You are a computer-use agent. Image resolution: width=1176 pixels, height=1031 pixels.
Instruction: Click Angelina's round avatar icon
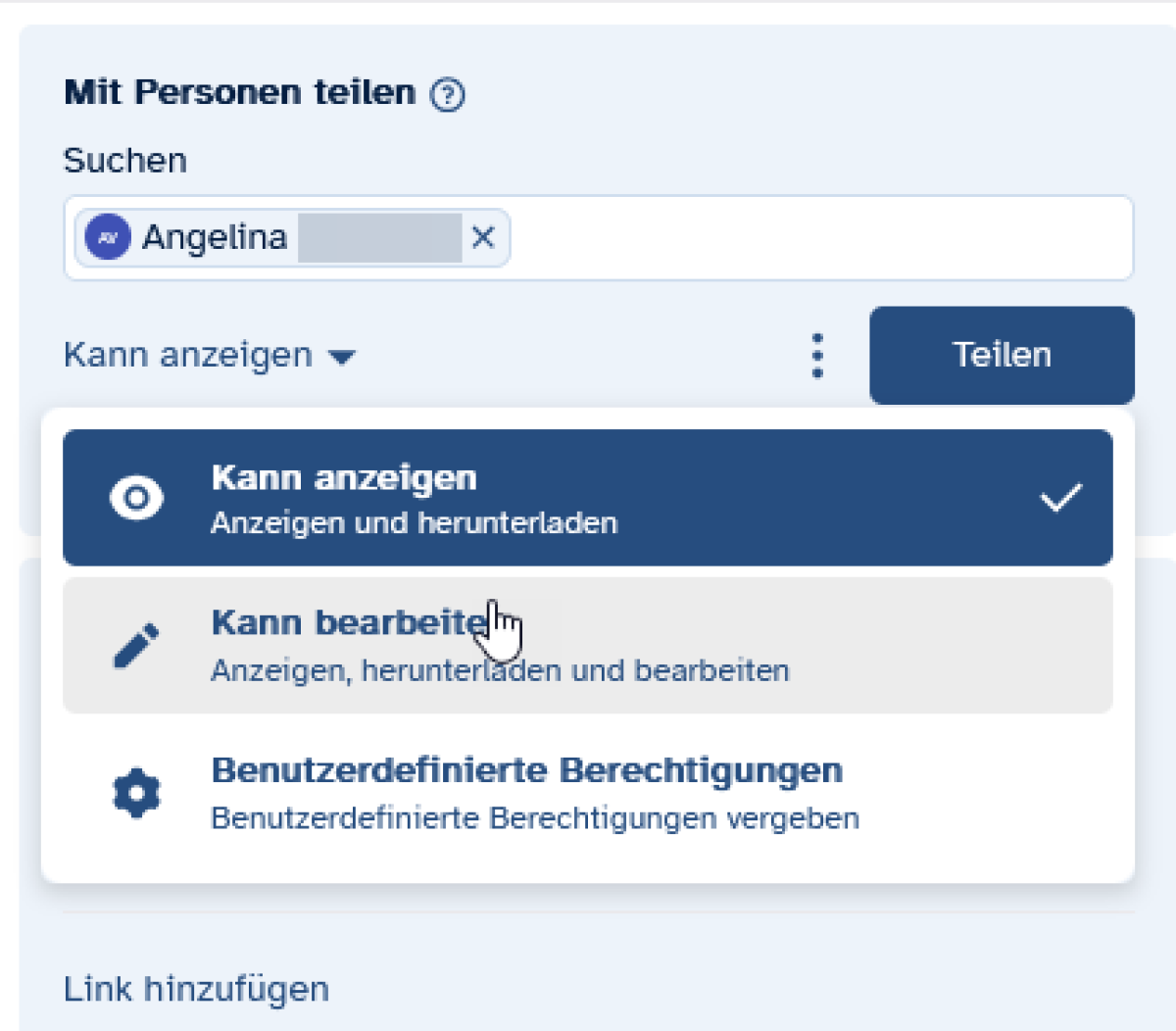(108, 237)
